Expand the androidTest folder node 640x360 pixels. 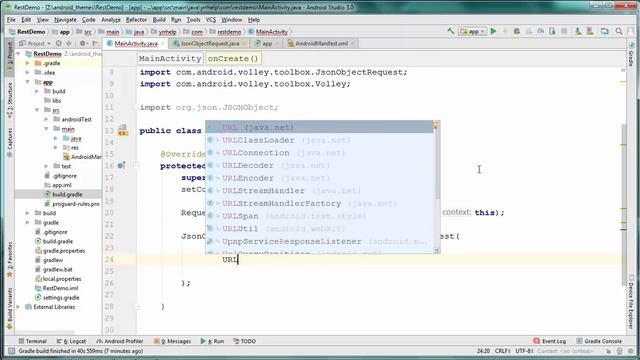point(46,120)
